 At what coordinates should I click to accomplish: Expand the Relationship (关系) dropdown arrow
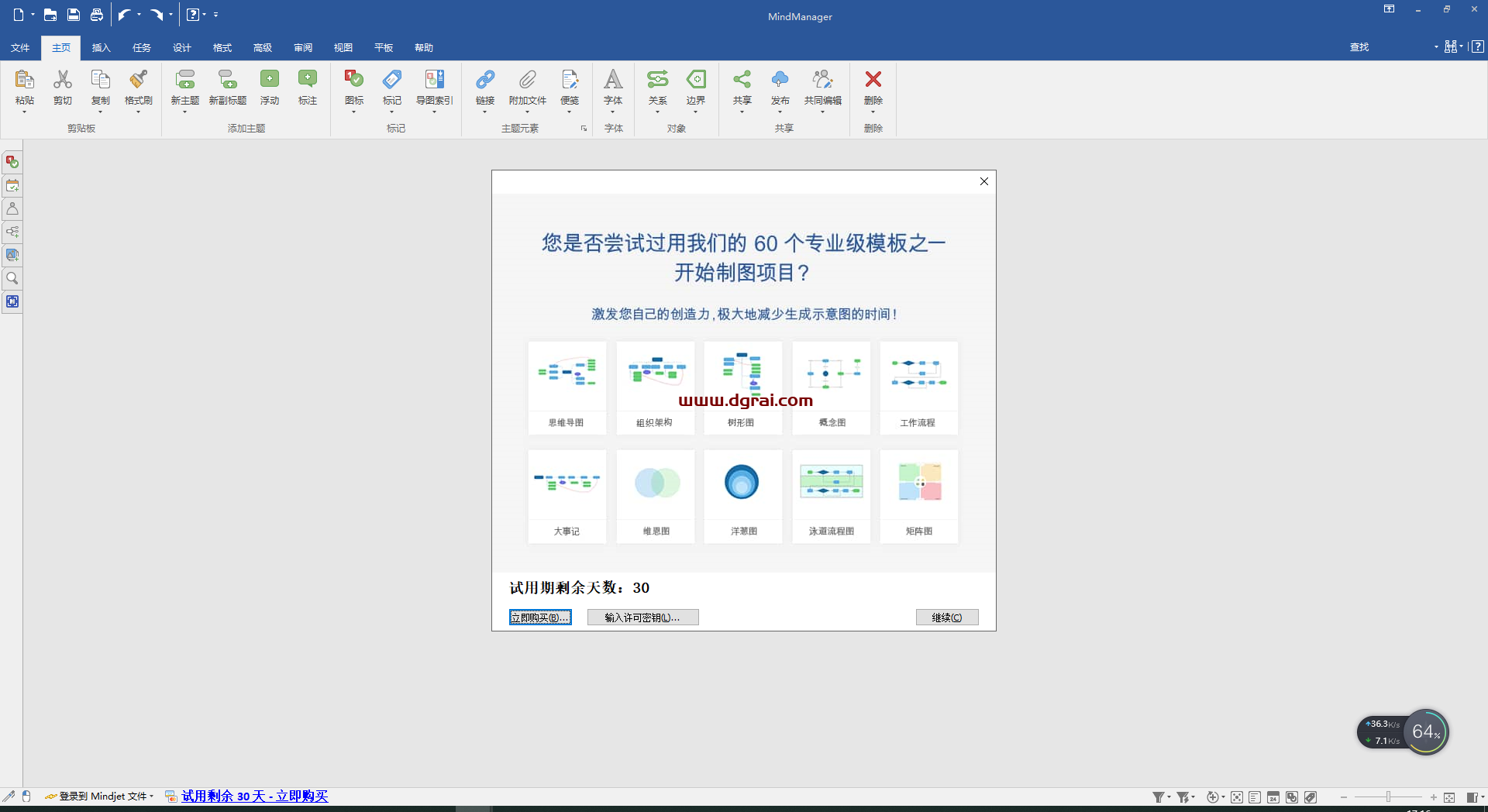658,112
